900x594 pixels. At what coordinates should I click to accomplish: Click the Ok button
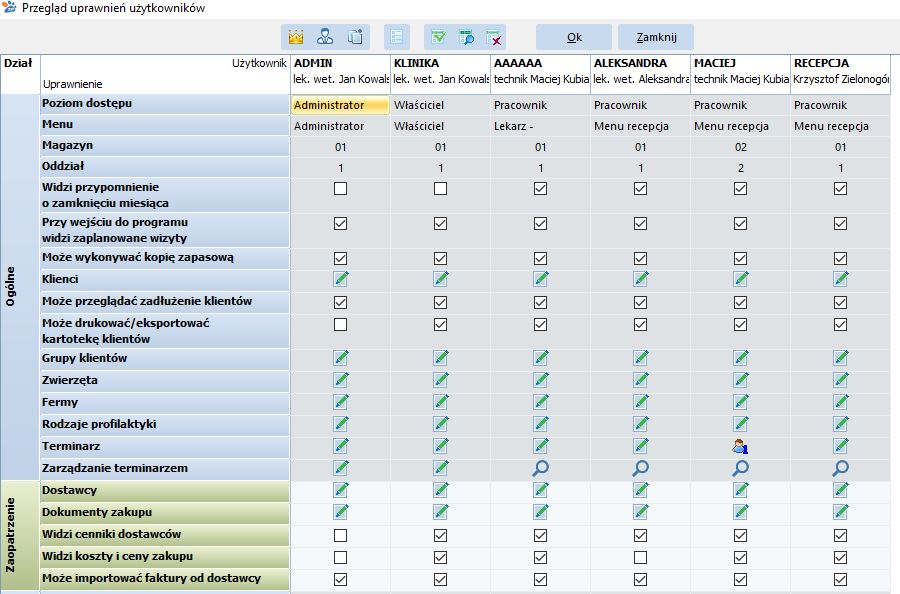[x=574, y=37]
